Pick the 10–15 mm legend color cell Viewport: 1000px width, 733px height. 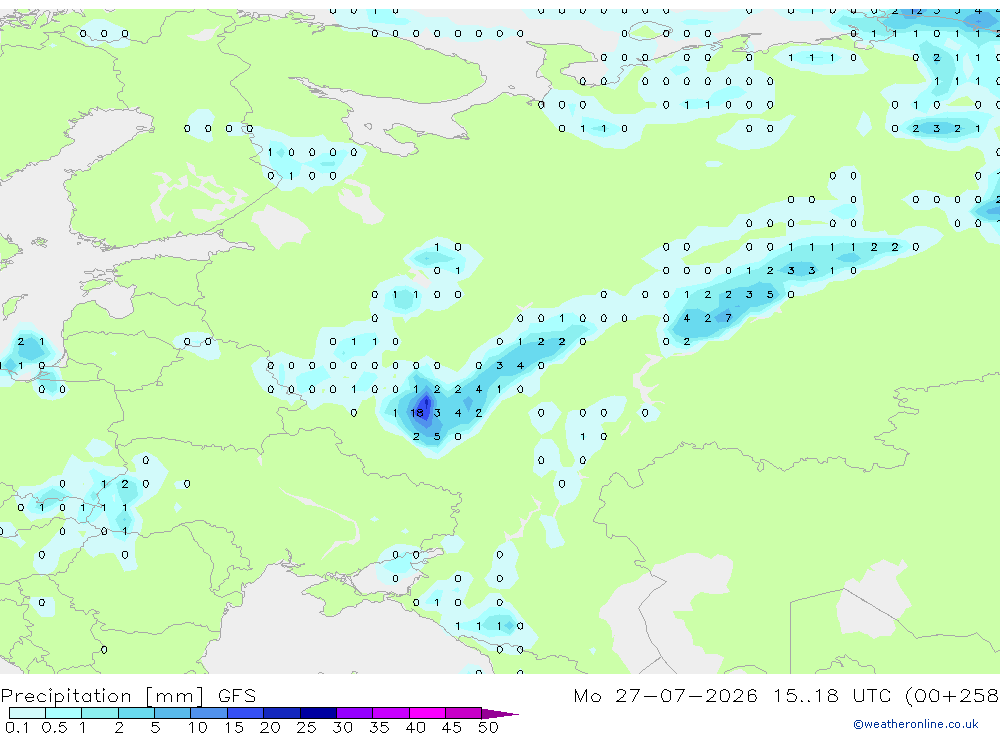[x=209, y=713]
